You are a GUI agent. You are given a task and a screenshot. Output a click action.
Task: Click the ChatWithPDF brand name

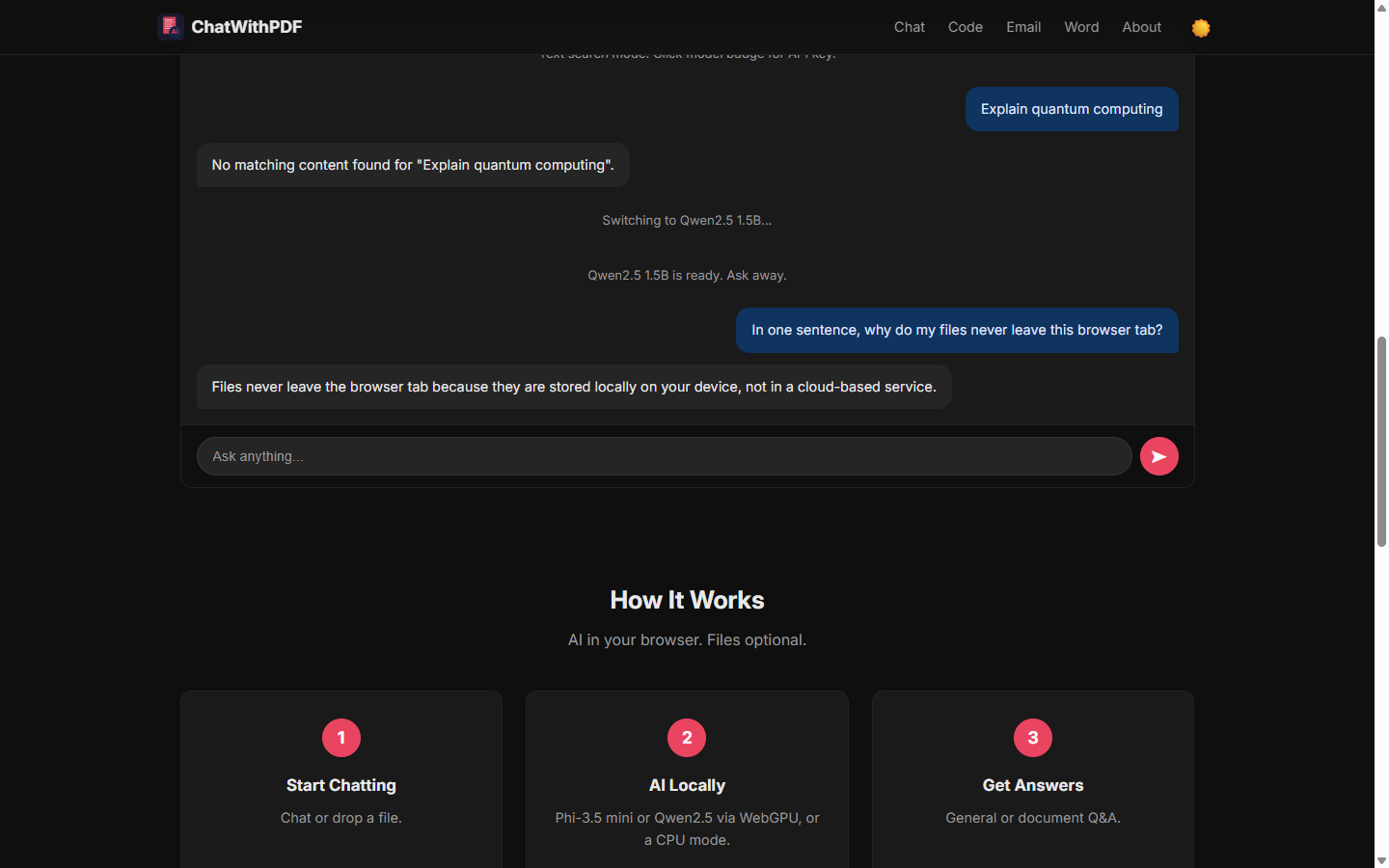pos(247,27)
